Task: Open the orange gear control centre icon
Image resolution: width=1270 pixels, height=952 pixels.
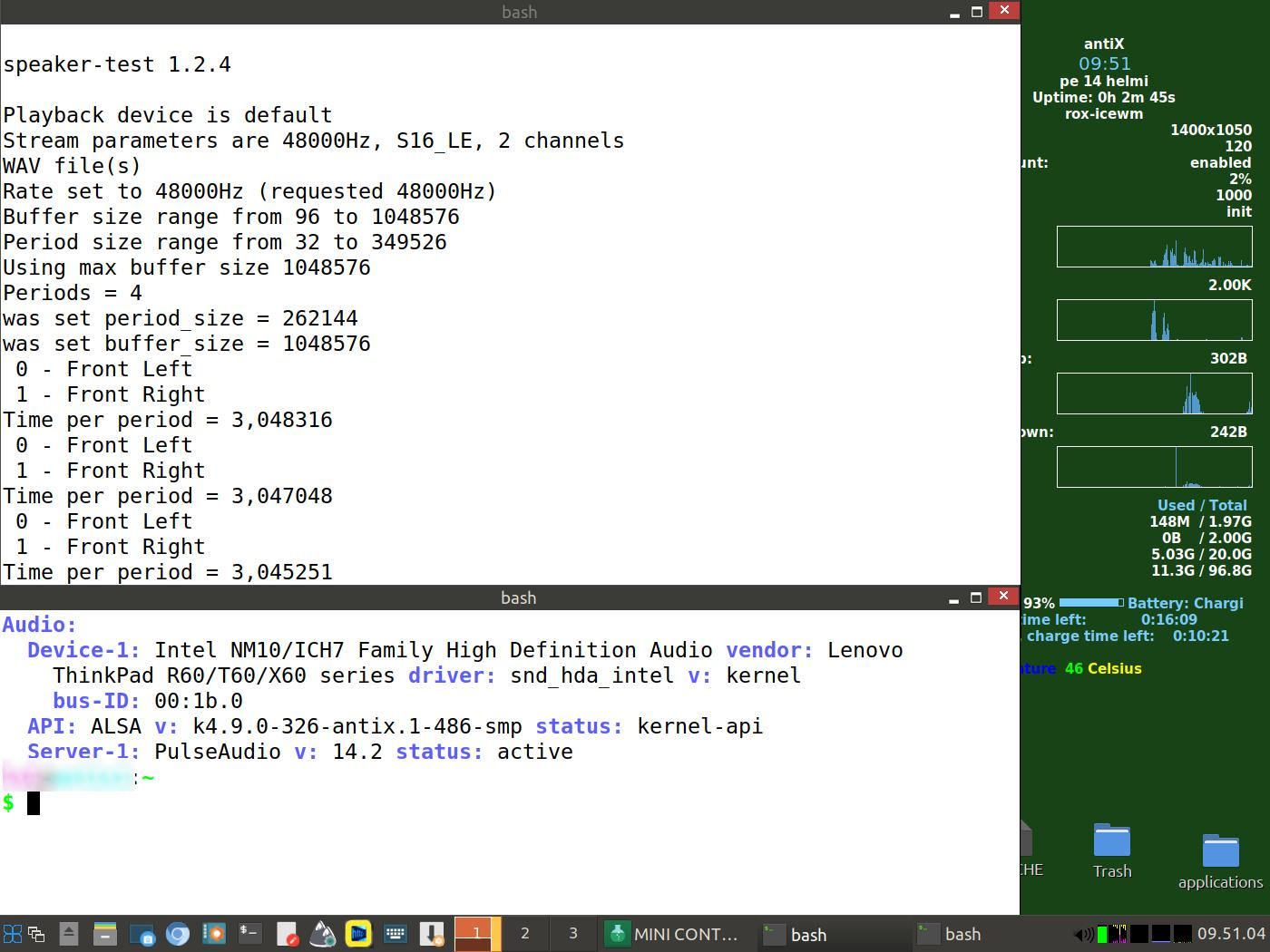Action: click(214, 934)
